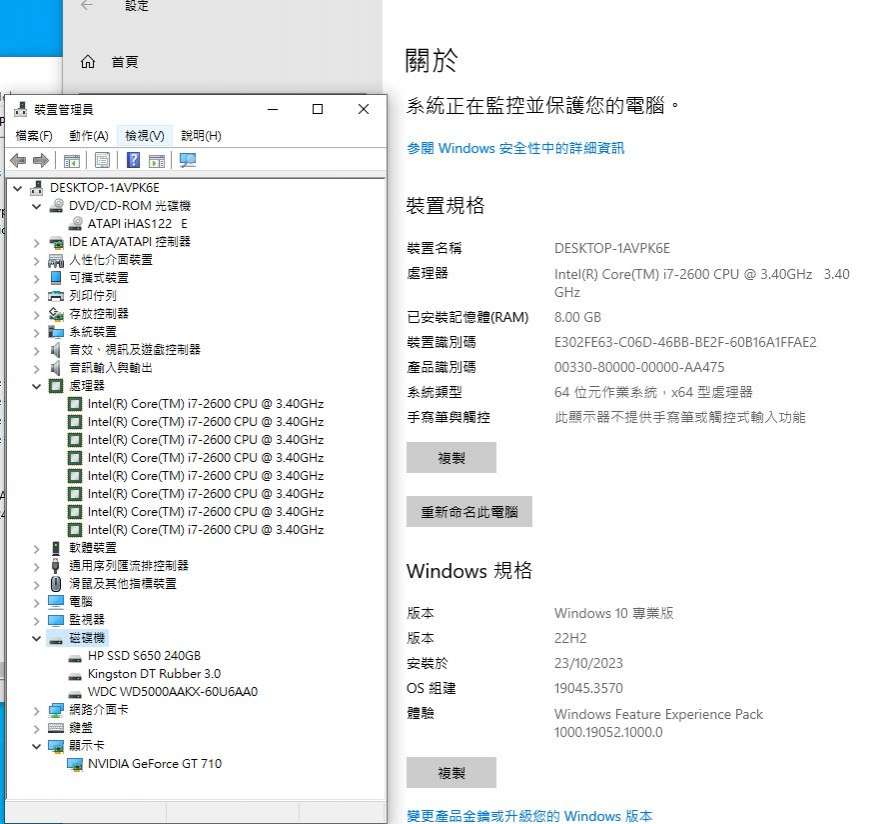Viewport: 892px width, 824px height.
Task: Click the device ID value E302FE63-C06D-46BB-BE2F-60B16A1FFAE2
Action: tap(685, 342)
